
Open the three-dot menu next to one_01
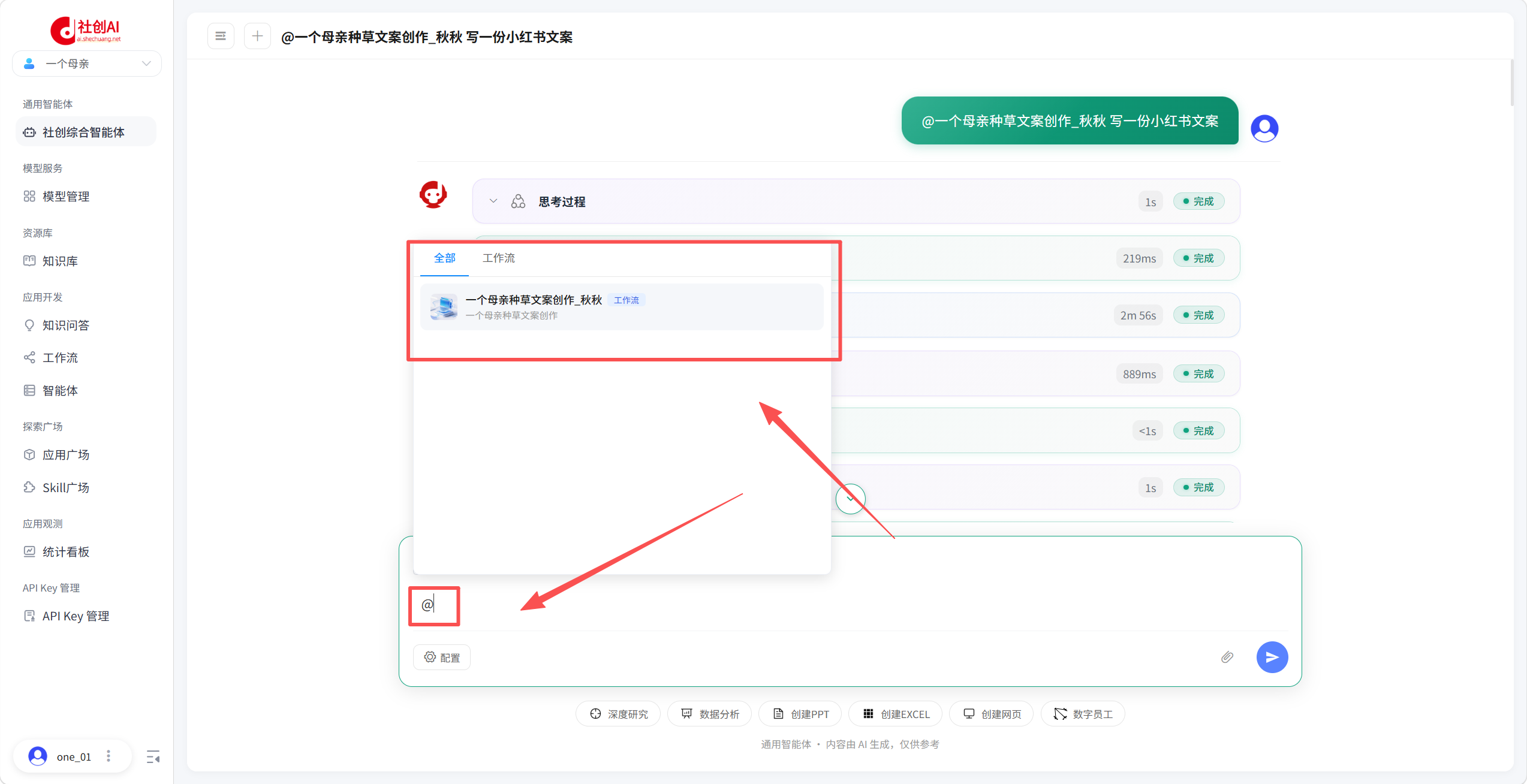(109, 756)
